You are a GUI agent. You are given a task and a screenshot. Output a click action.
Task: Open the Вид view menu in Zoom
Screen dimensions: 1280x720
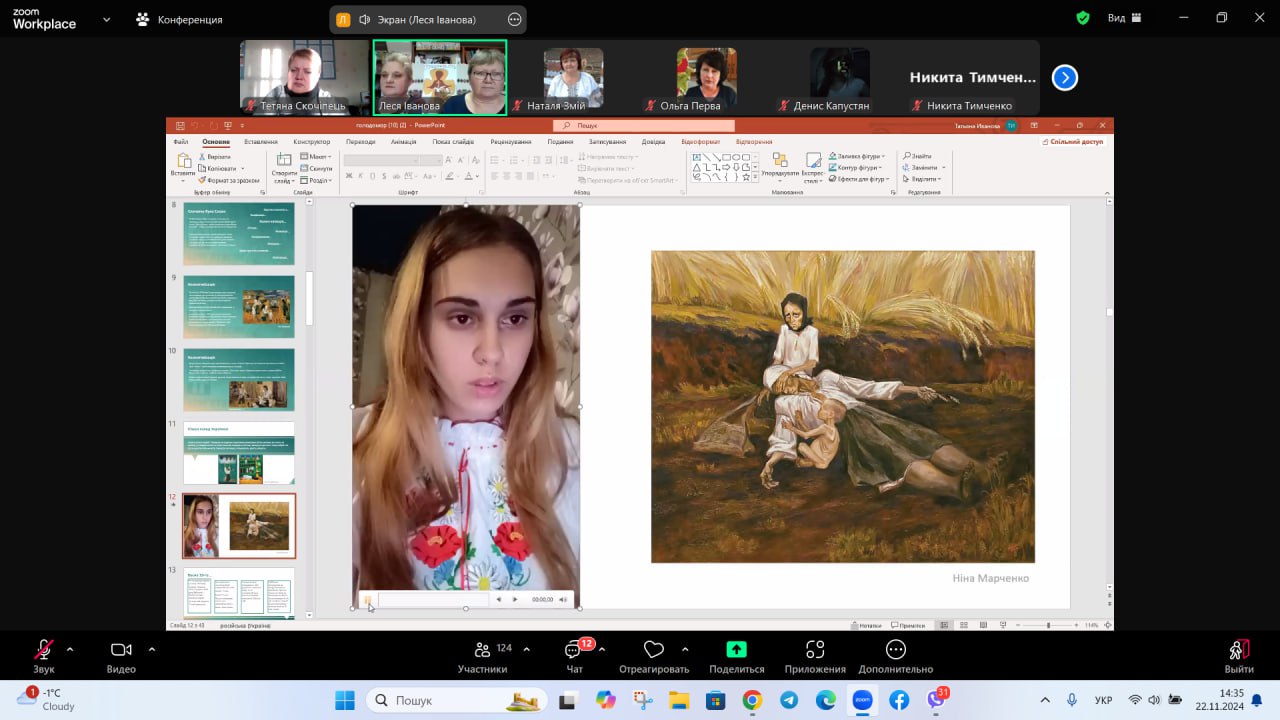click(x=1125, y=18)
